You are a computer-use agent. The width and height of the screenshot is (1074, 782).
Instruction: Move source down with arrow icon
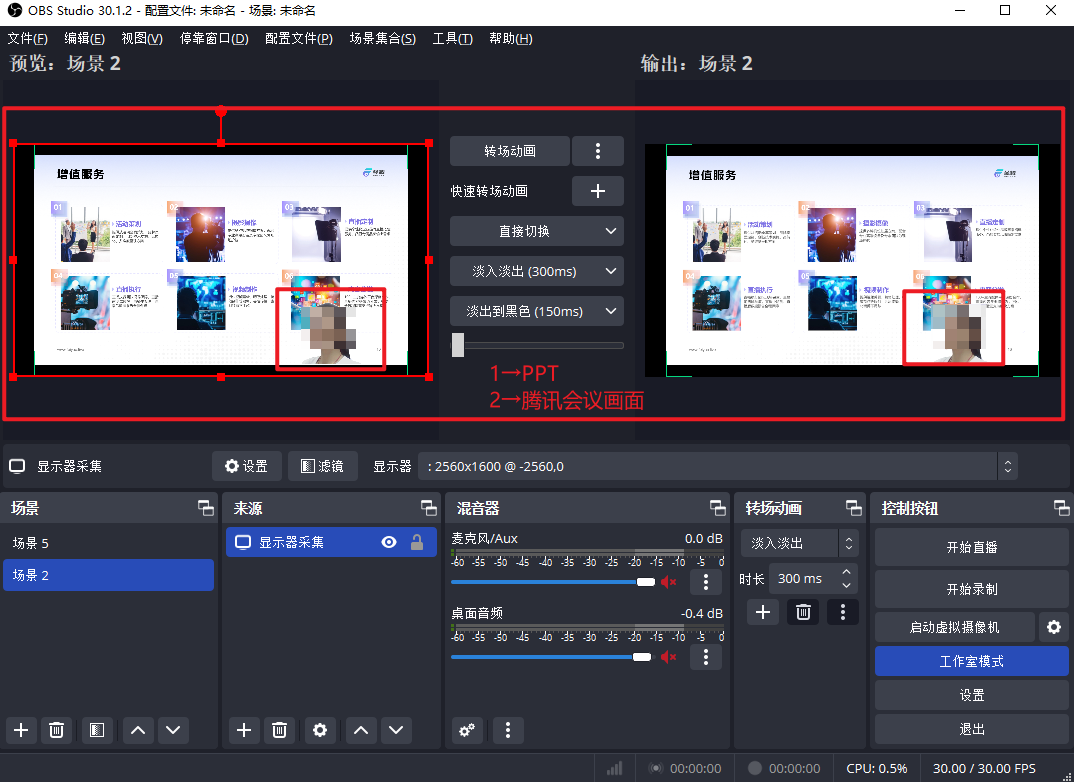pos(397,730)
